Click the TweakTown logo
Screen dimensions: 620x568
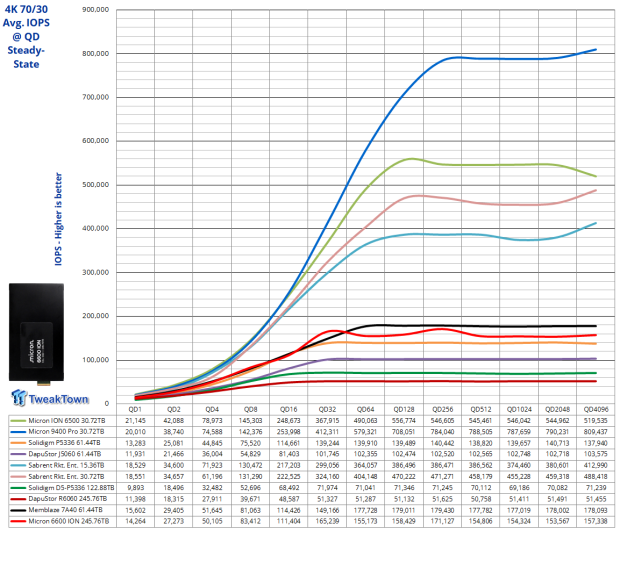(50, 398)
